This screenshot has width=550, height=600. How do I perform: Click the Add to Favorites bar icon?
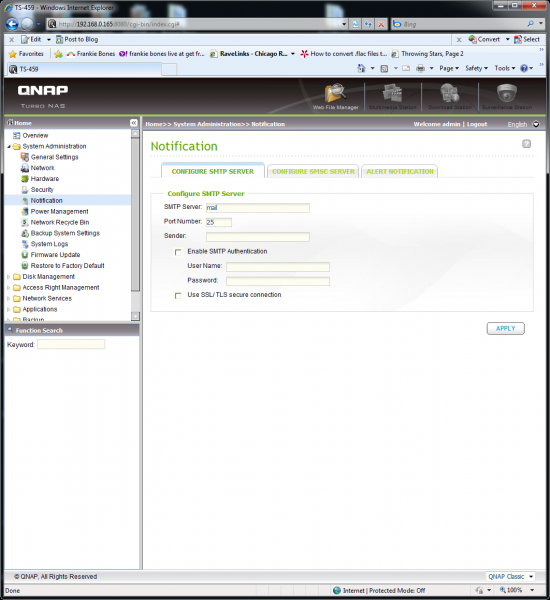58,54
